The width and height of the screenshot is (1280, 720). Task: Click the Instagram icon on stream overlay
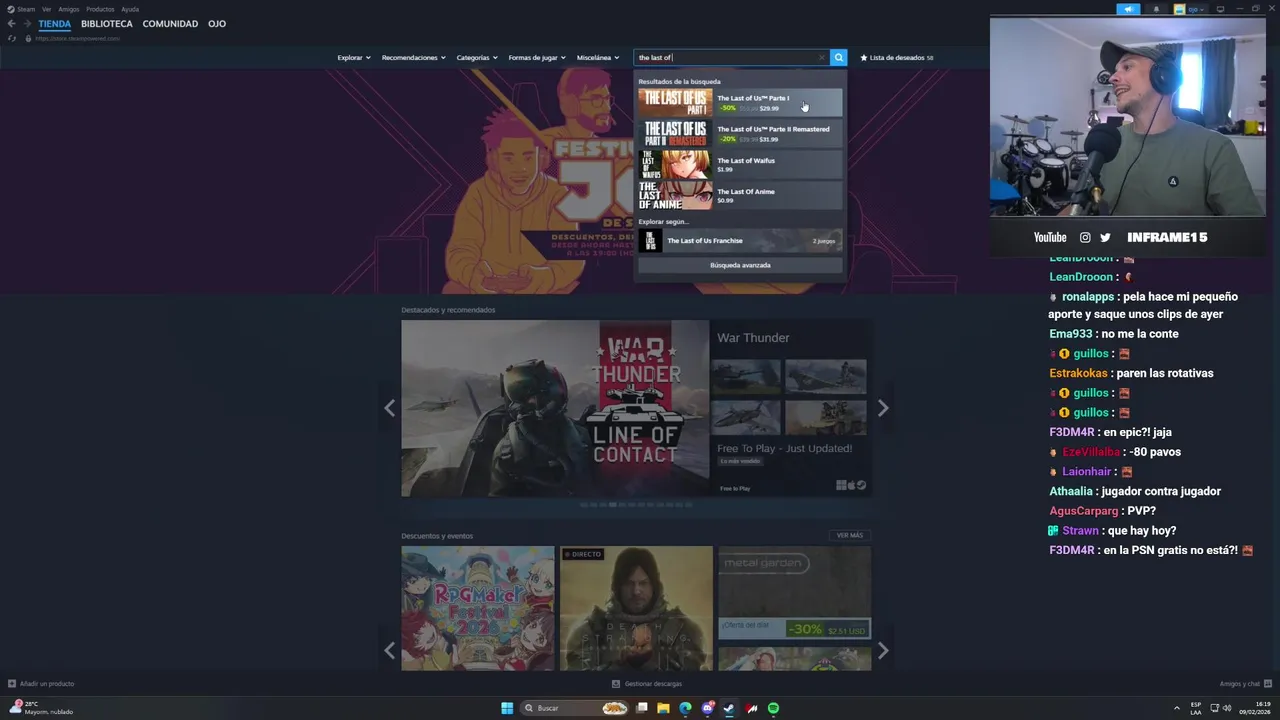[x=1085, y=237]
